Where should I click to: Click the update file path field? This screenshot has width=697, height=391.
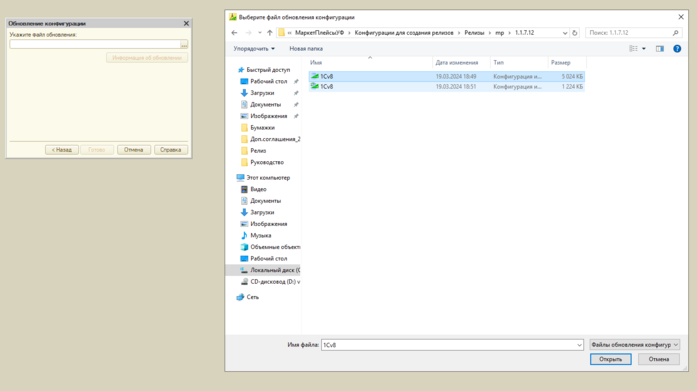[x=95, y=44]
